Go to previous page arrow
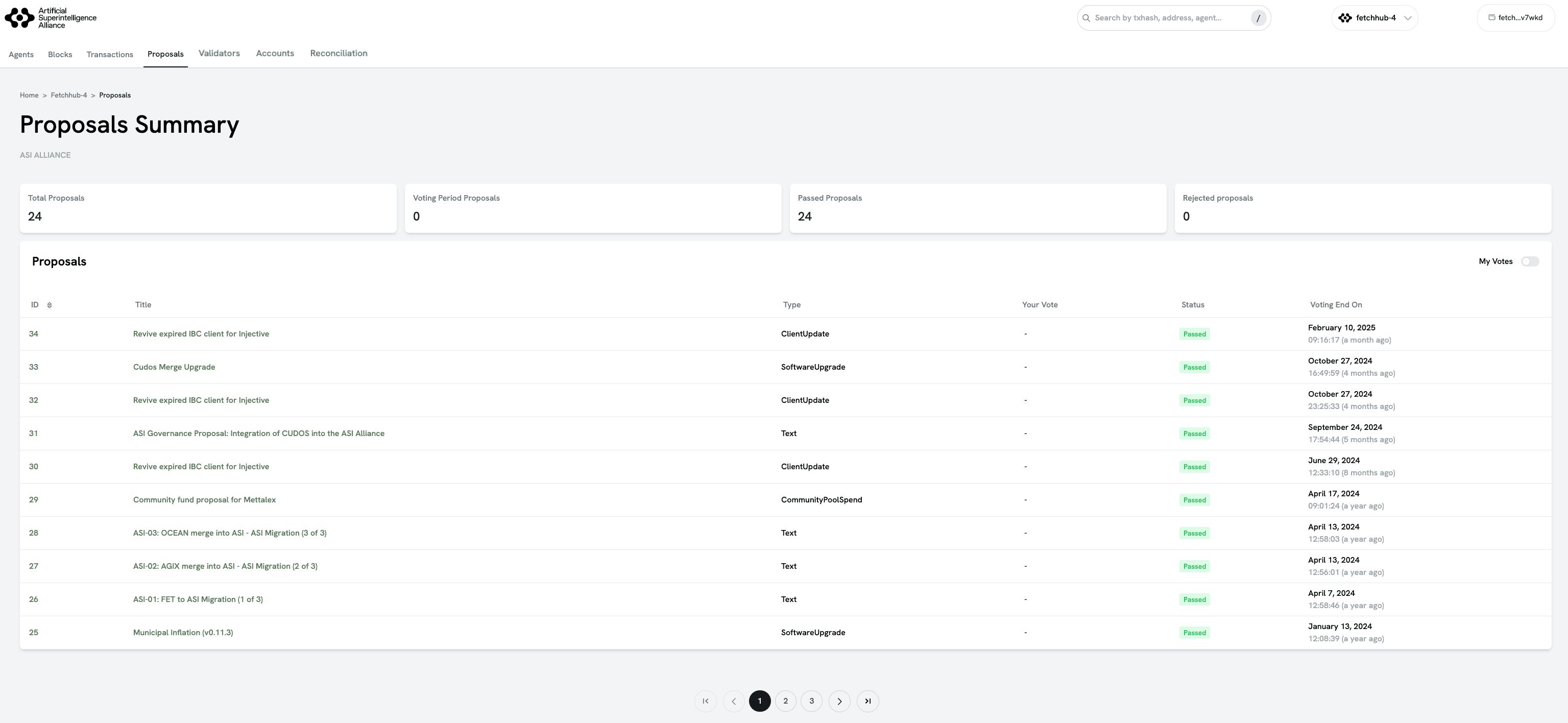Image resolution: width=1568 pixels, height=723 pixels. (734, 701)
